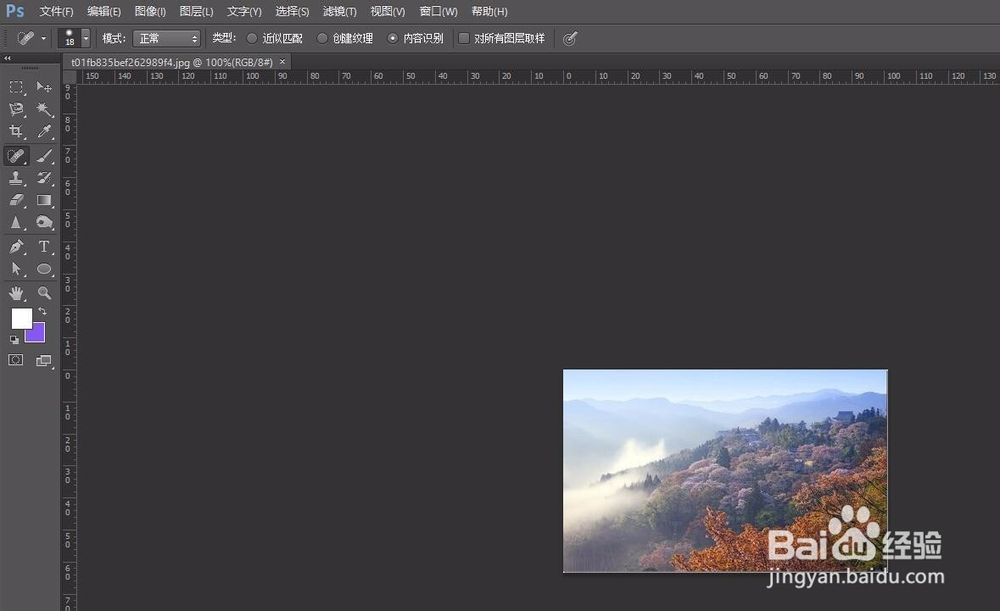Select the Pen tool

[16, 245]
